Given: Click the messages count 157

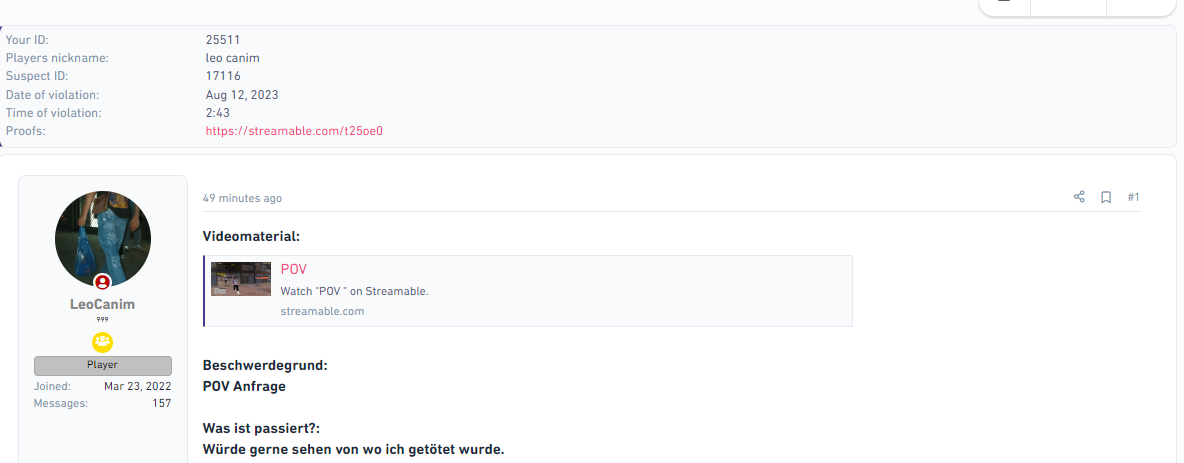Looking at the screenshot, I should tap(162, 403).
